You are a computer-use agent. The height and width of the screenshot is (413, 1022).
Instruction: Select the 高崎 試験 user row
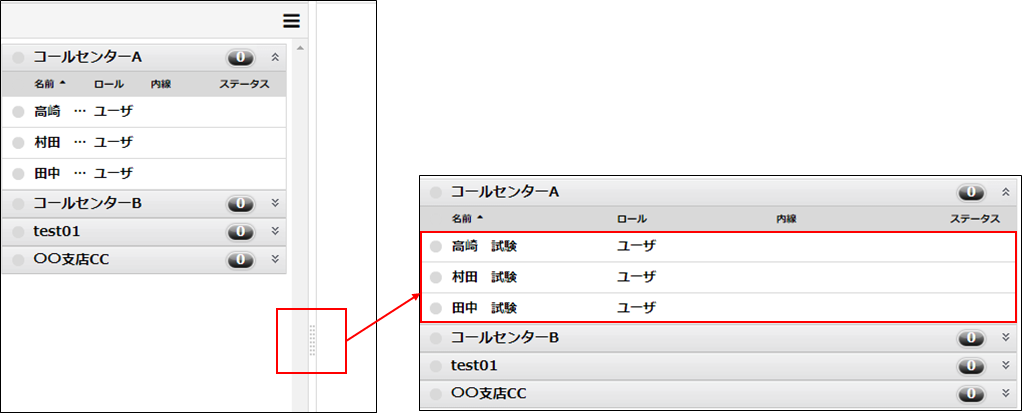click(700, 246)
